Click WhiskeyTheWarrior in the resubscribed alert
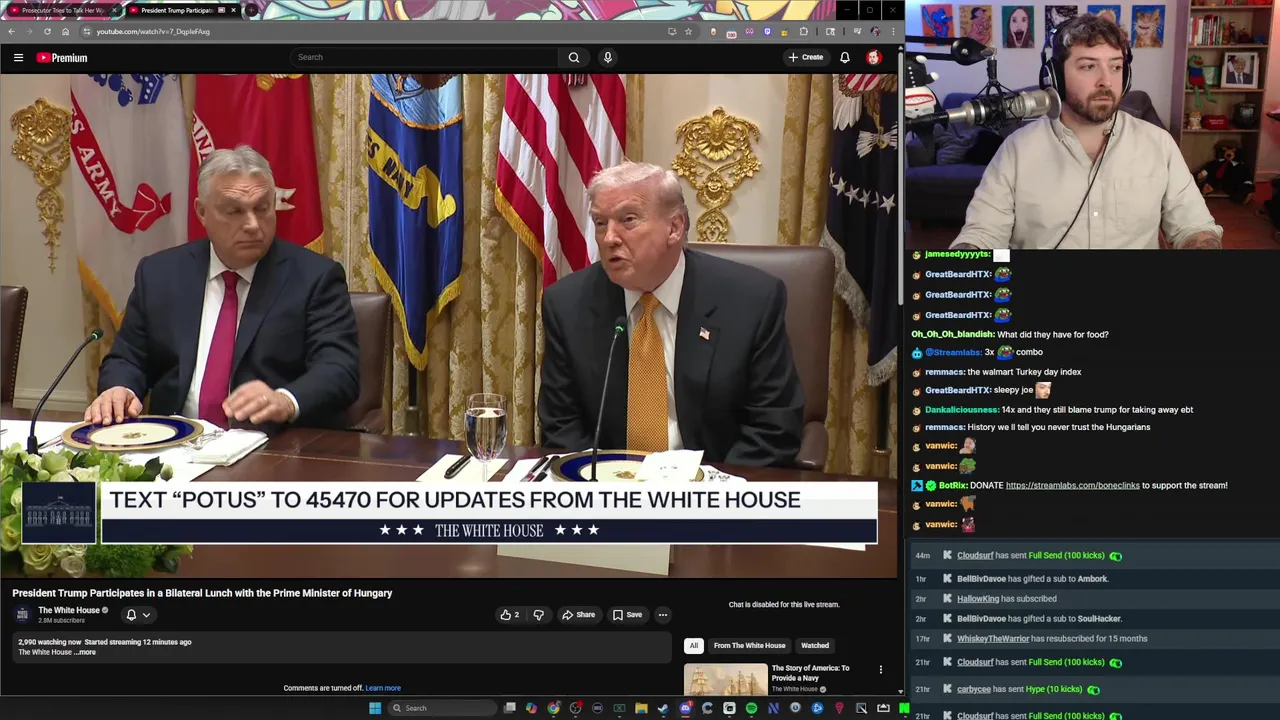The image size is (1280, 720). click(993, 638)
